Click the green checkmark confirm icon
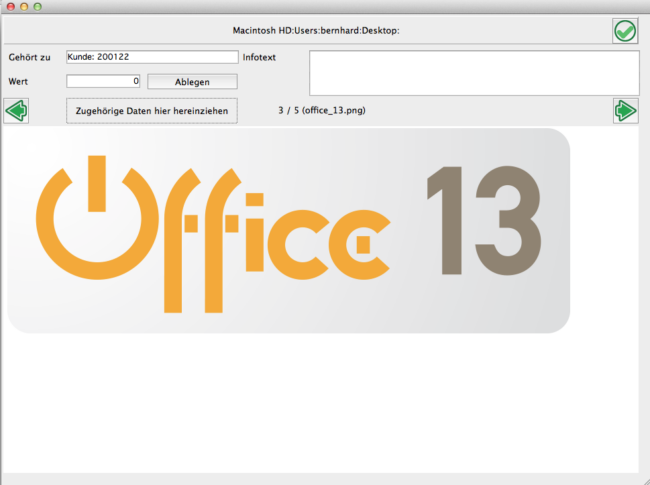The image size is (650, 485). (x=625, y=31)
